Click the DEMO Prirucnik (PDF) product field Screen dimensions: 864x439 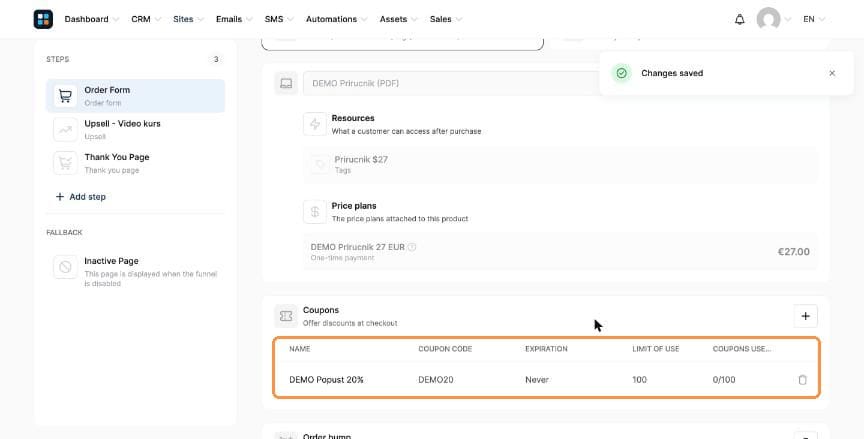tap(449, 83)
